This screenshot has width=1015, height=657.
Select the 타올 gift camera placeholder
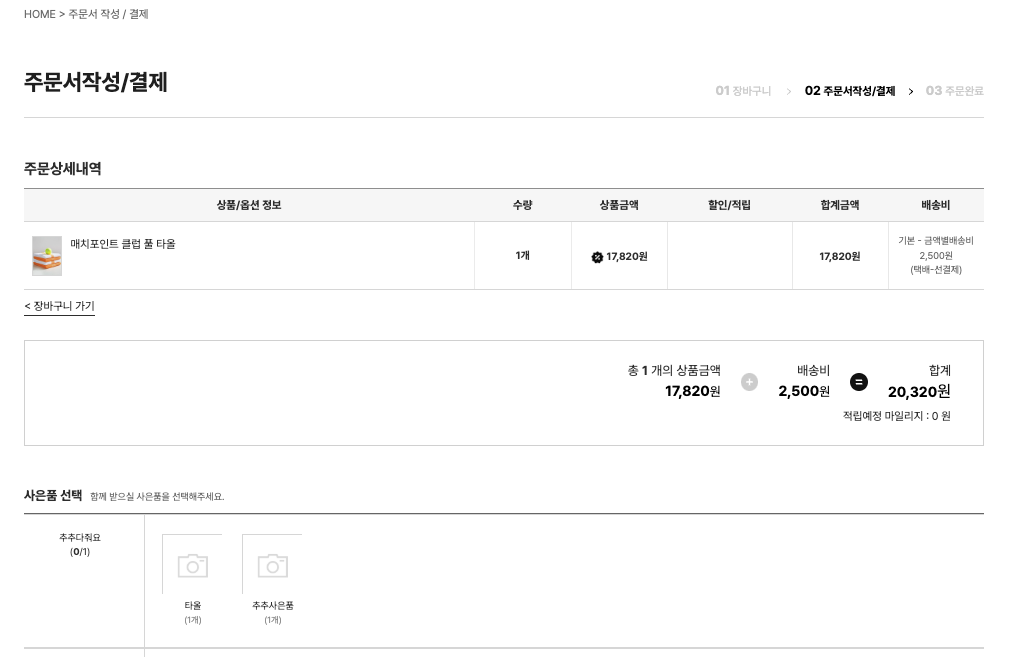[x=192, y=565]
